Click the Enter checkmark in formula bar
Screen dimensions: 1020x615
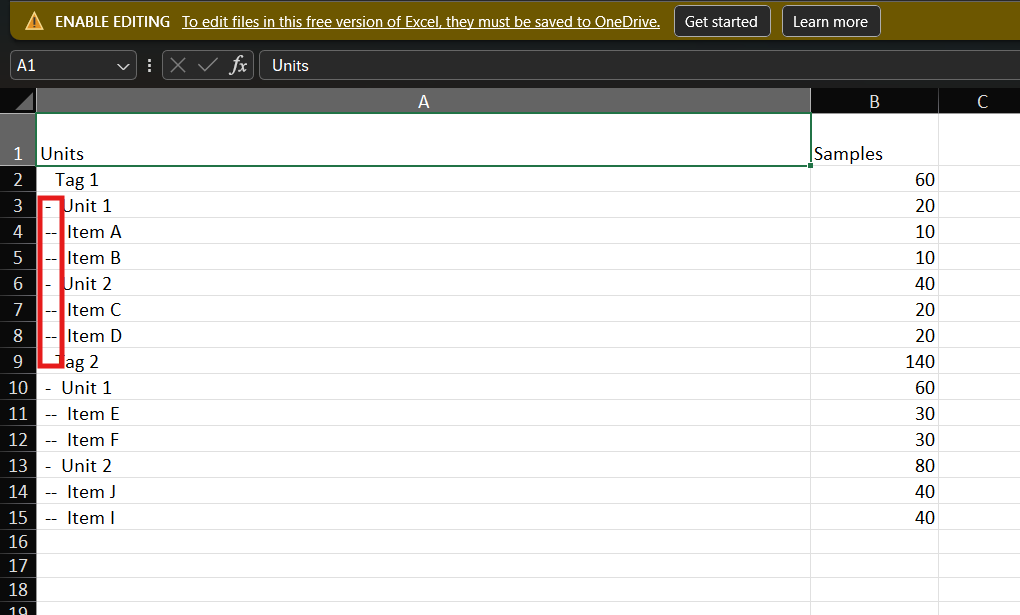click(207, 65)
